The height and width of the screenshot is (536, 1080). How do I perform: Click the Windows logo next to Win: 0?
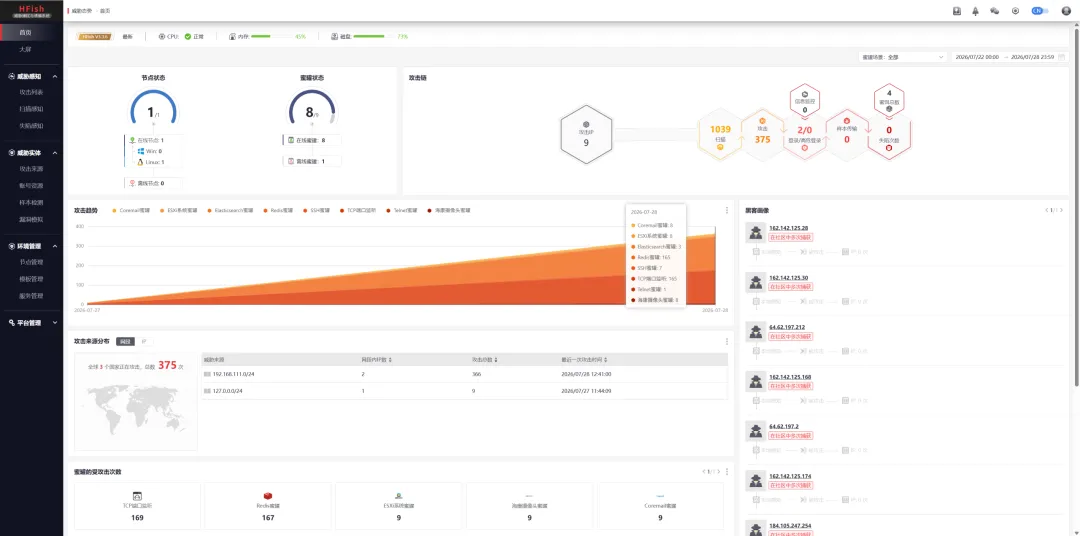coord(141,151)
